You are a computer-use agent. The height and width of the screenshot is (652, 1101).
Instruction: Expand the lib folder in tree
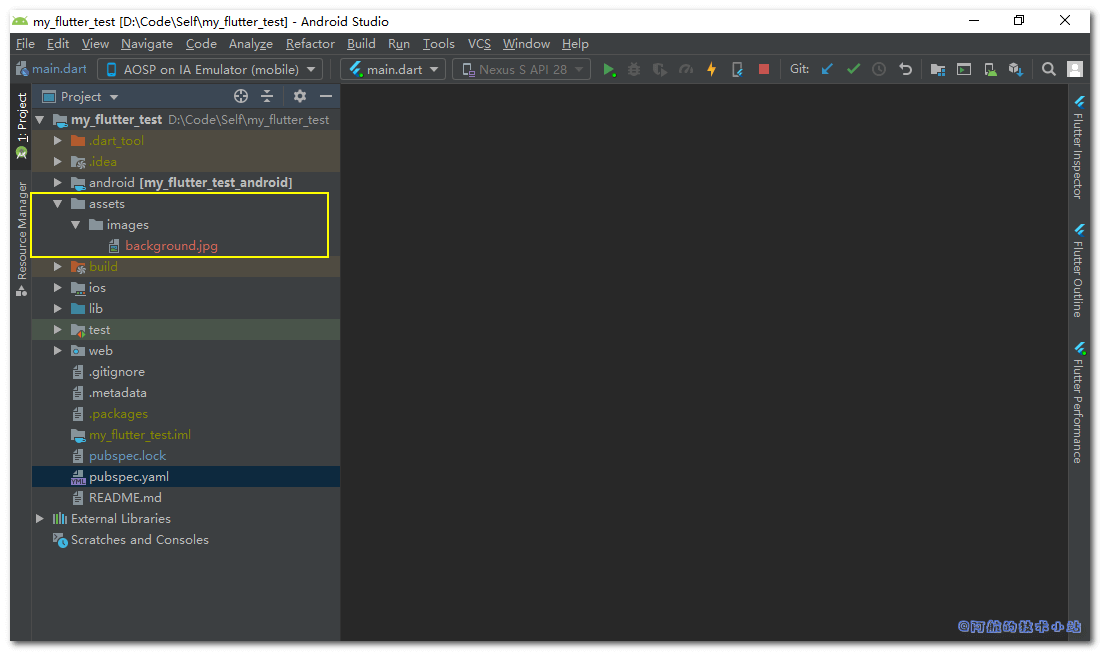[58, 309]
